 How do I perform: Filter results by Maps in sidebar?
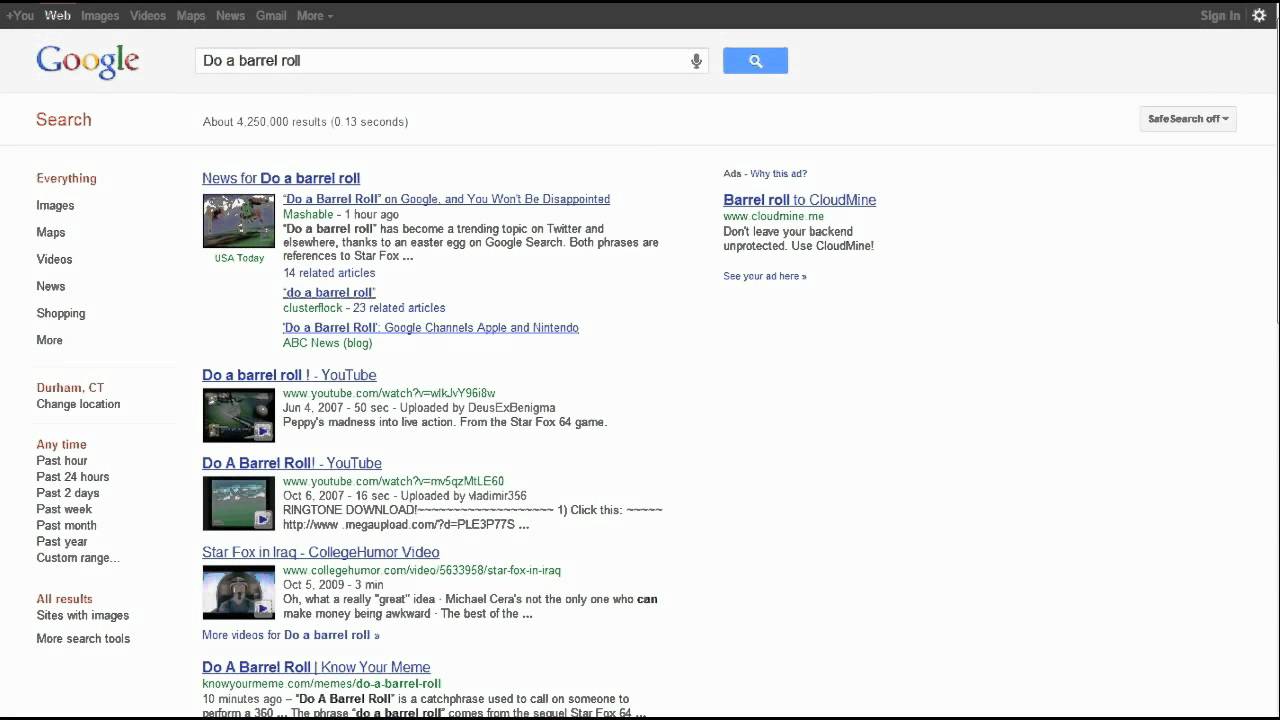coord(51,232)
